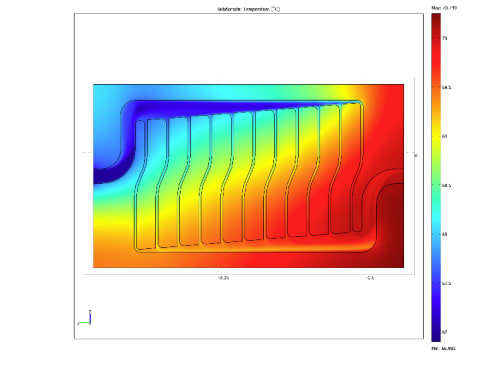Screen dimensions: 500x376
Task: Click the 68 tick label on color legend
Action: [x=444, y=234]
